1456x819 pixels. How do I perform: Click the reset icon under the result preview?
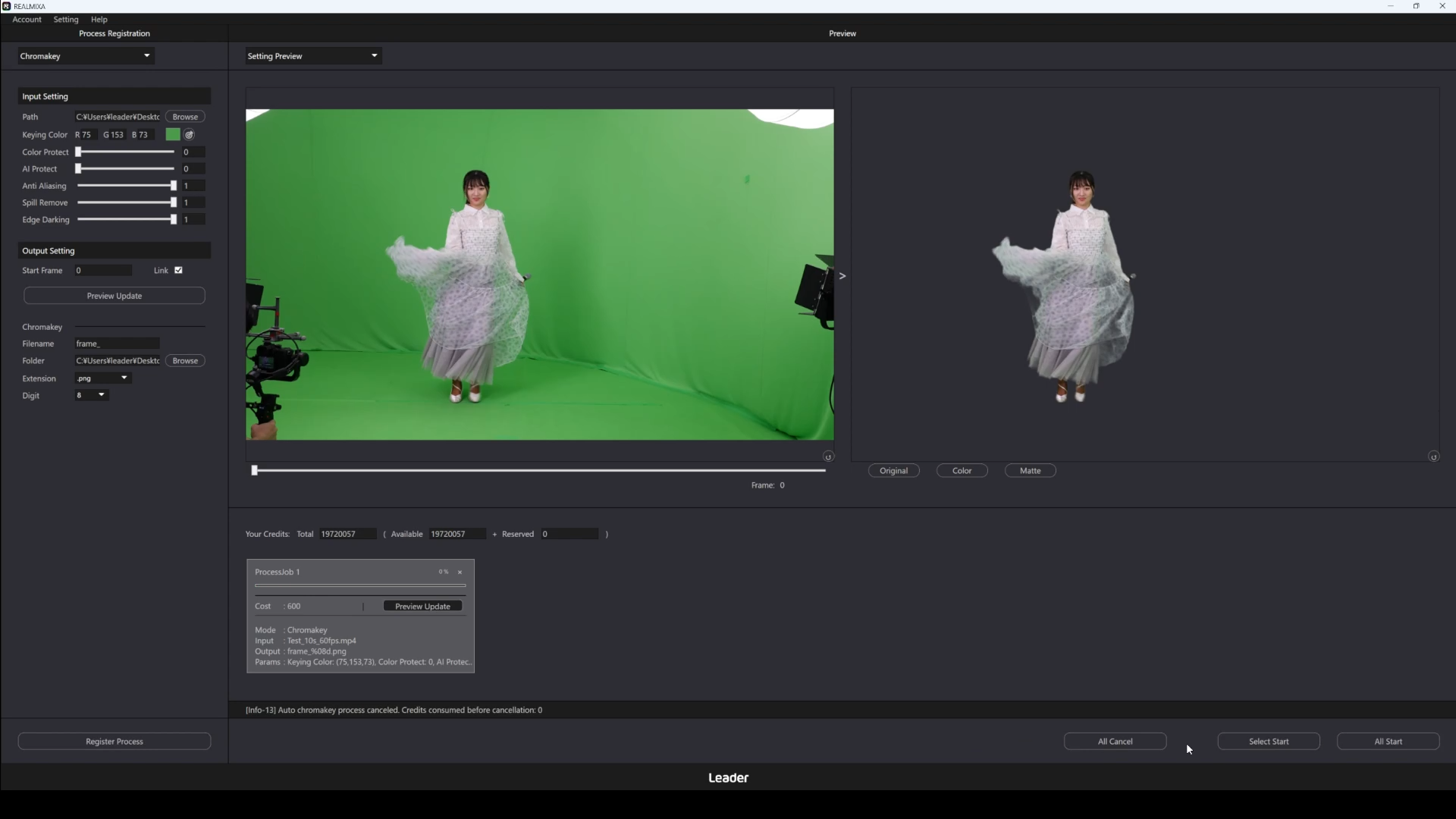1433,457
